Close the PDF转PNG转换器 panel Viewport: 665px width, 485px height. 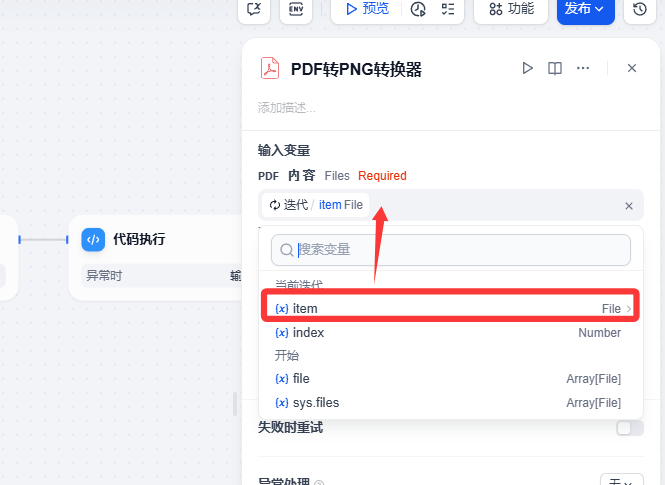tap(632, 68)
